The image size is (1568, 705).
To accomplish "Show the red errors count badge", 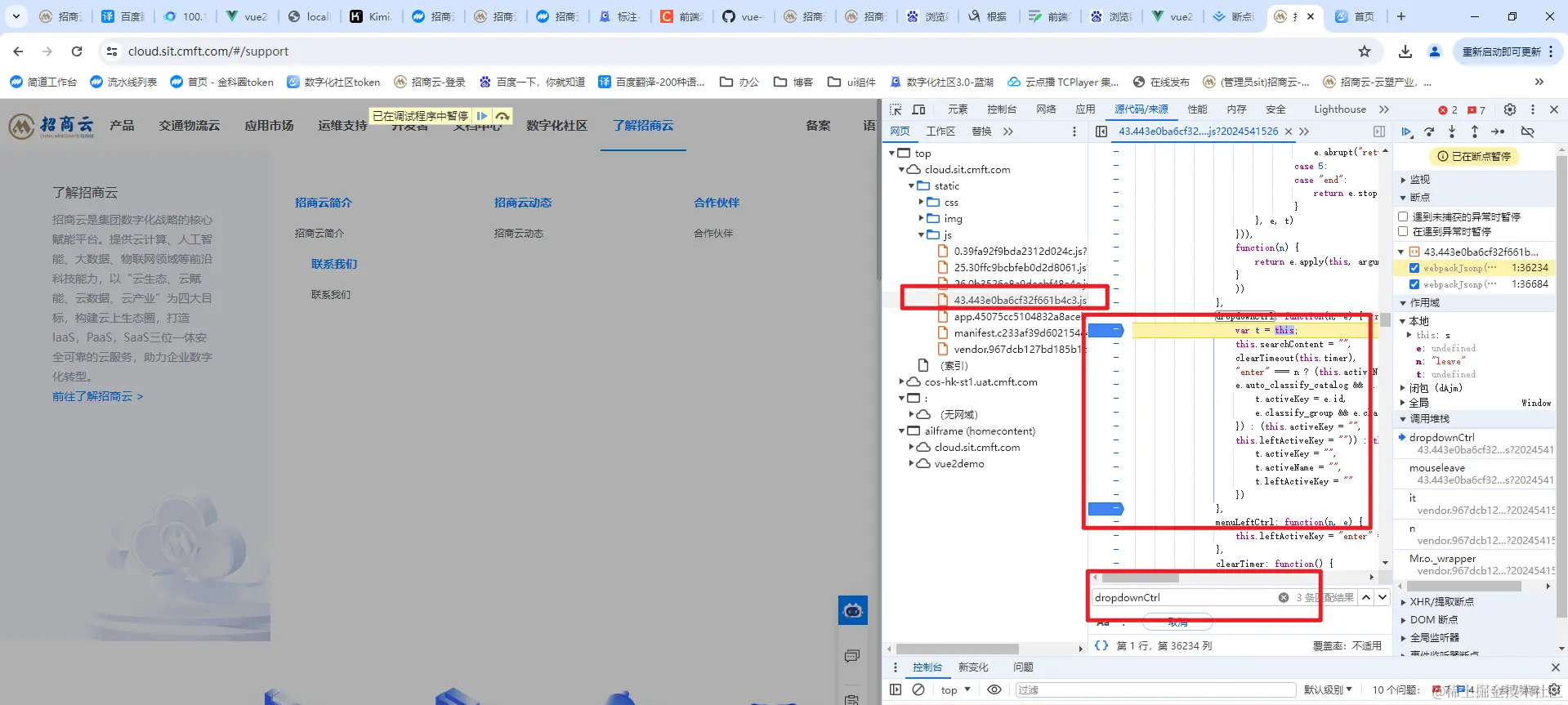I will (x=1448, y=110).
